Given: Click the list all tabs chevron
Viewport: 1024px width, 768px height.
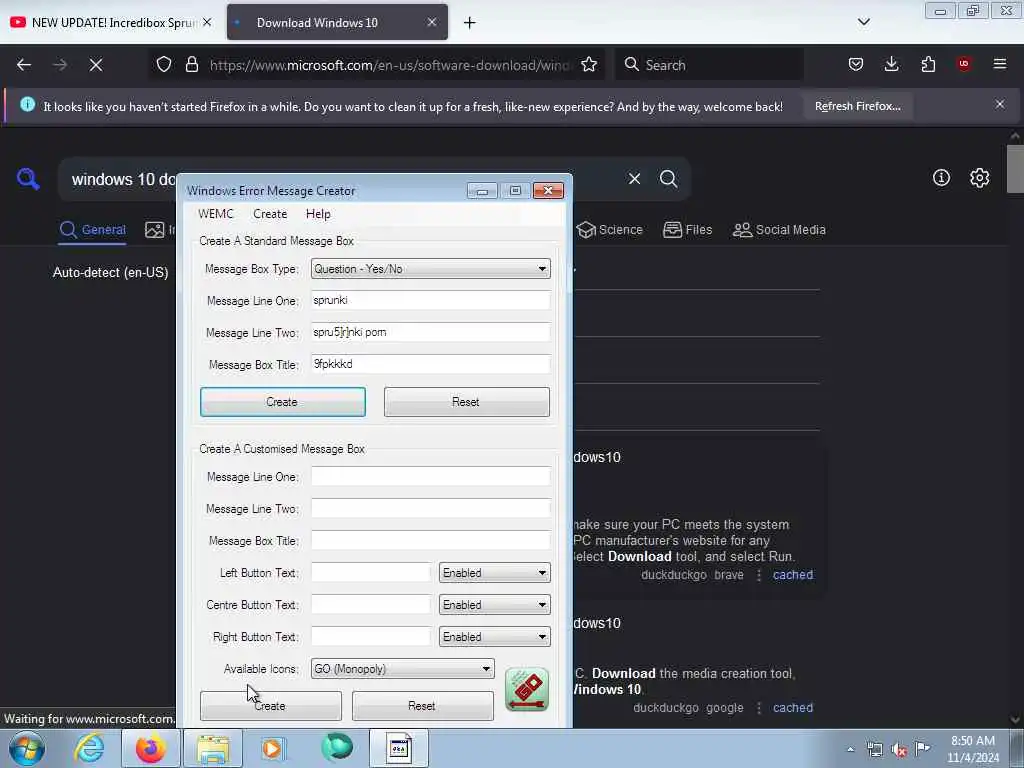Looking at the screenshot, I should click(863, 22).
